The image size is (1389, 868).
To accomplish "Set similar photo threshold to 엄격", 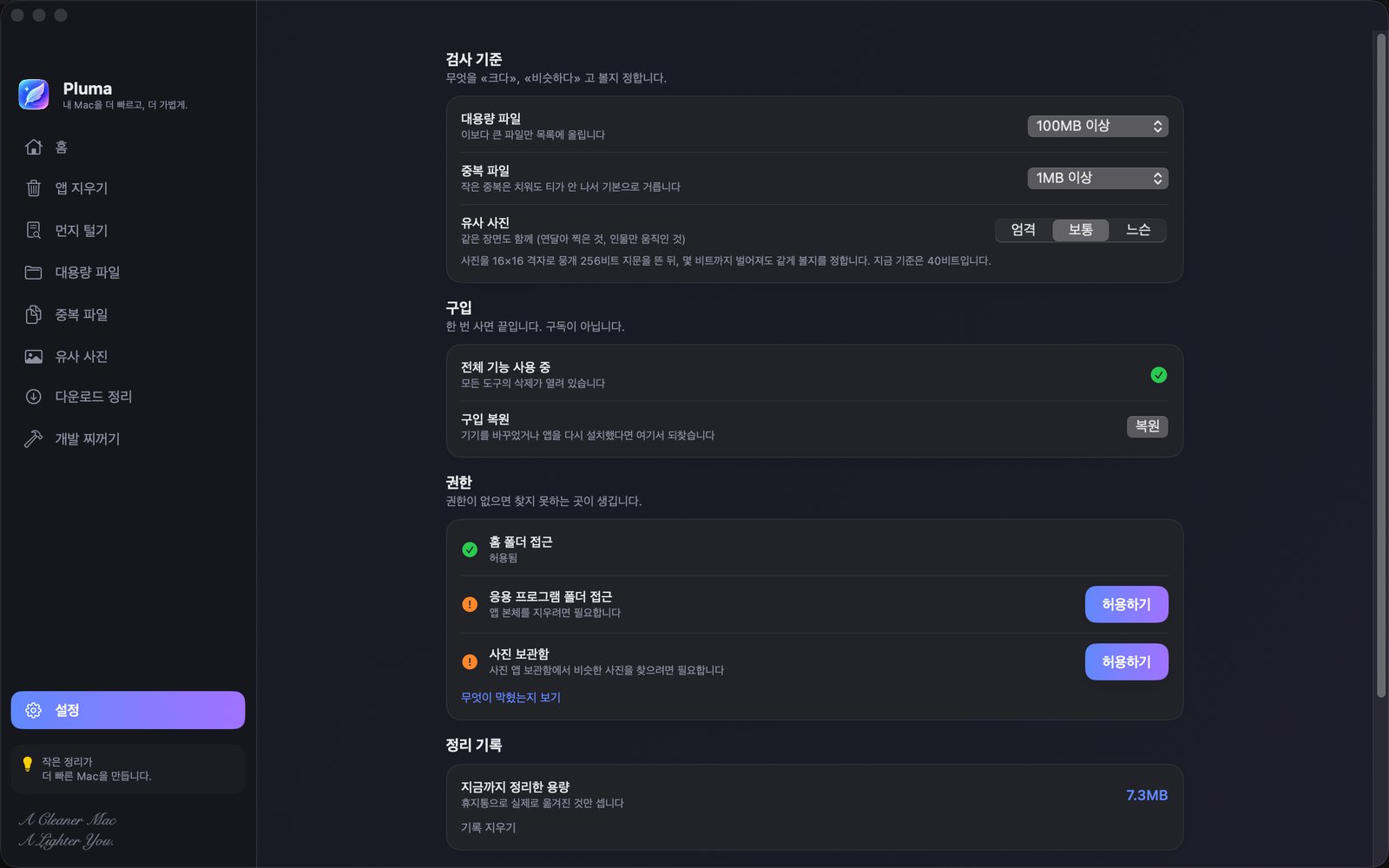I will coord(1024,230).
